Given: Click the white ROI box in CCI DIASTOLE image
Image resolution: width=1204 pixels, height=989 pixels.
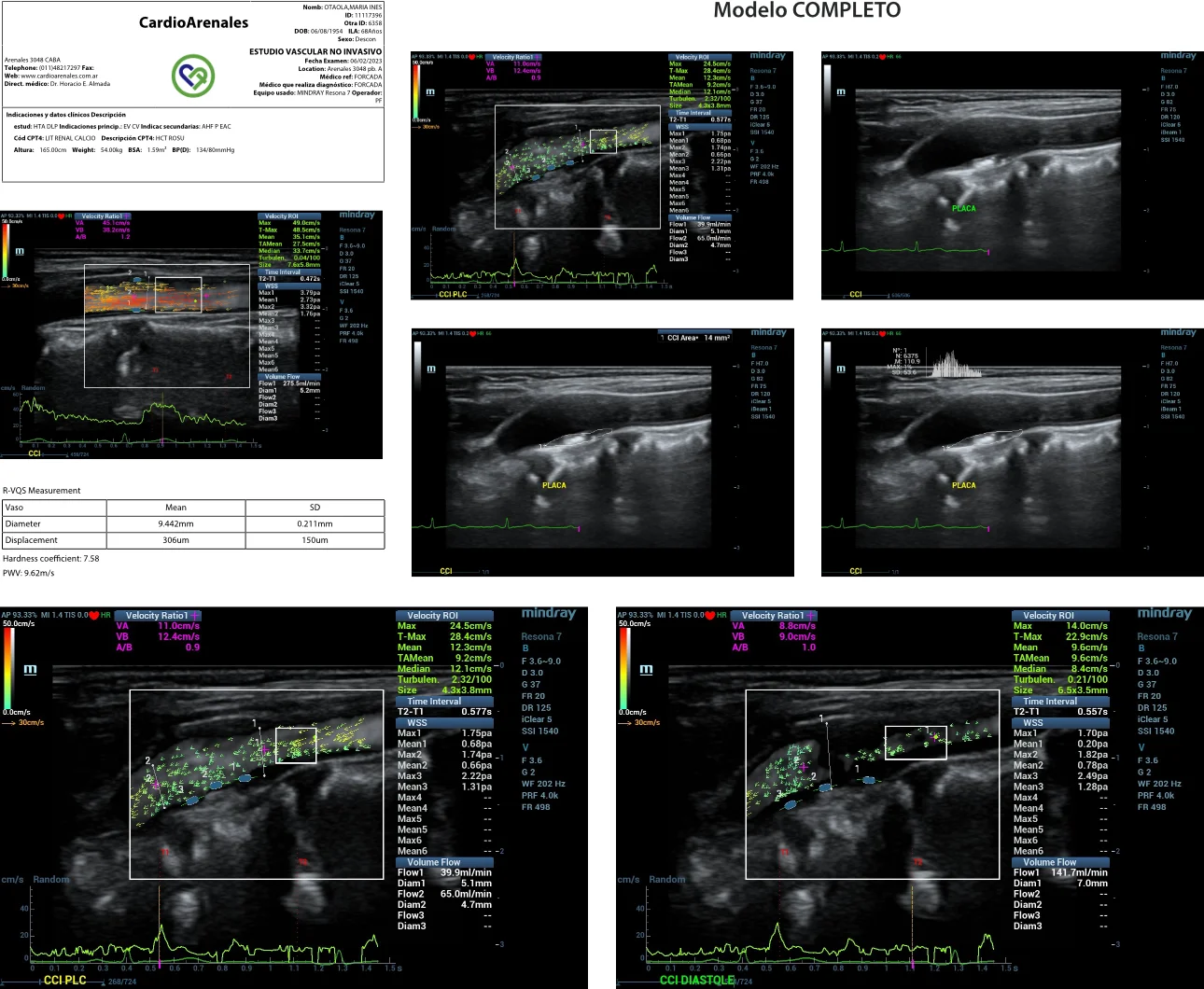Looking at the screenshot, I should (916, 743).
